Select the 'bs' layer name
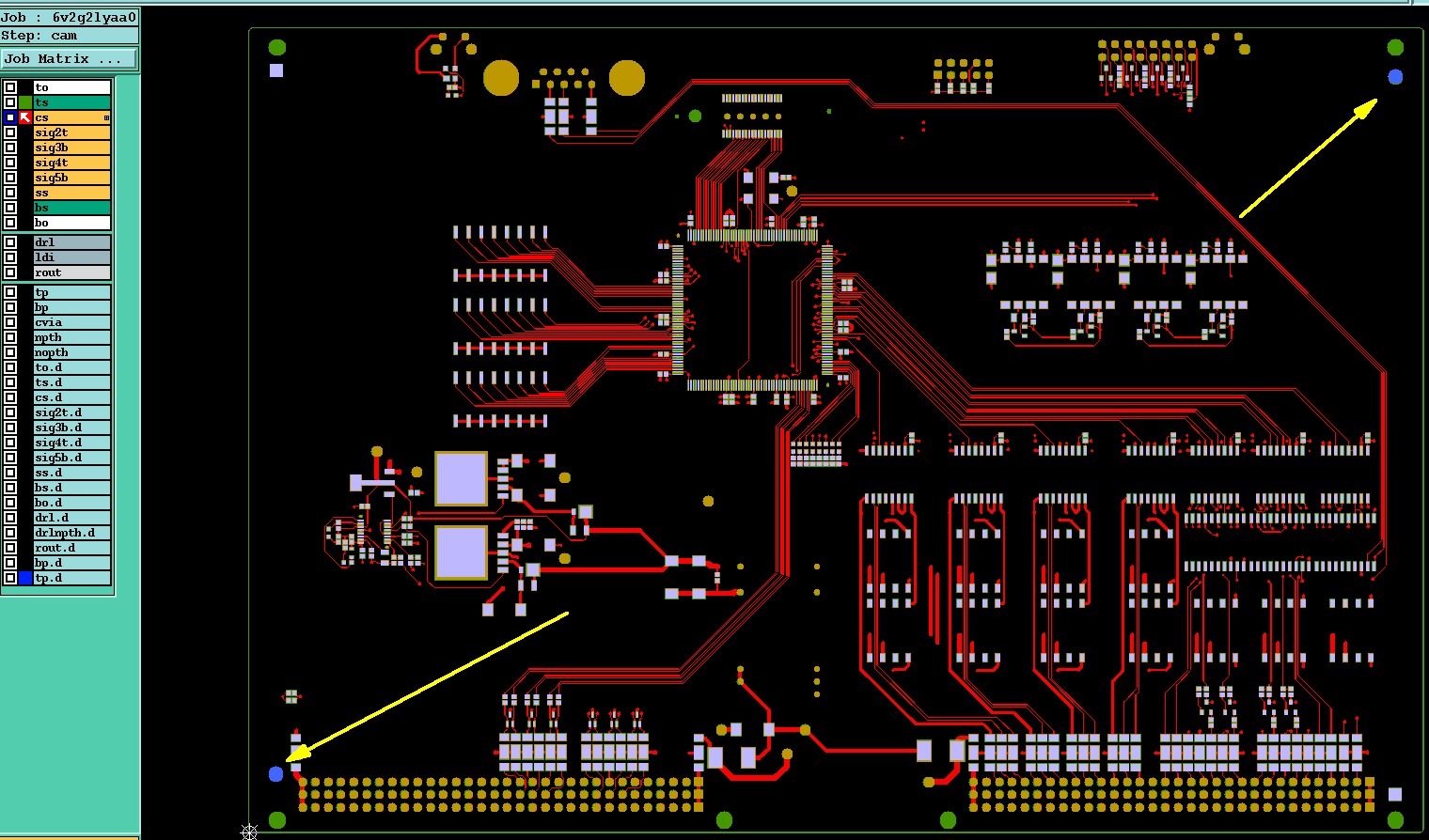 72,208
